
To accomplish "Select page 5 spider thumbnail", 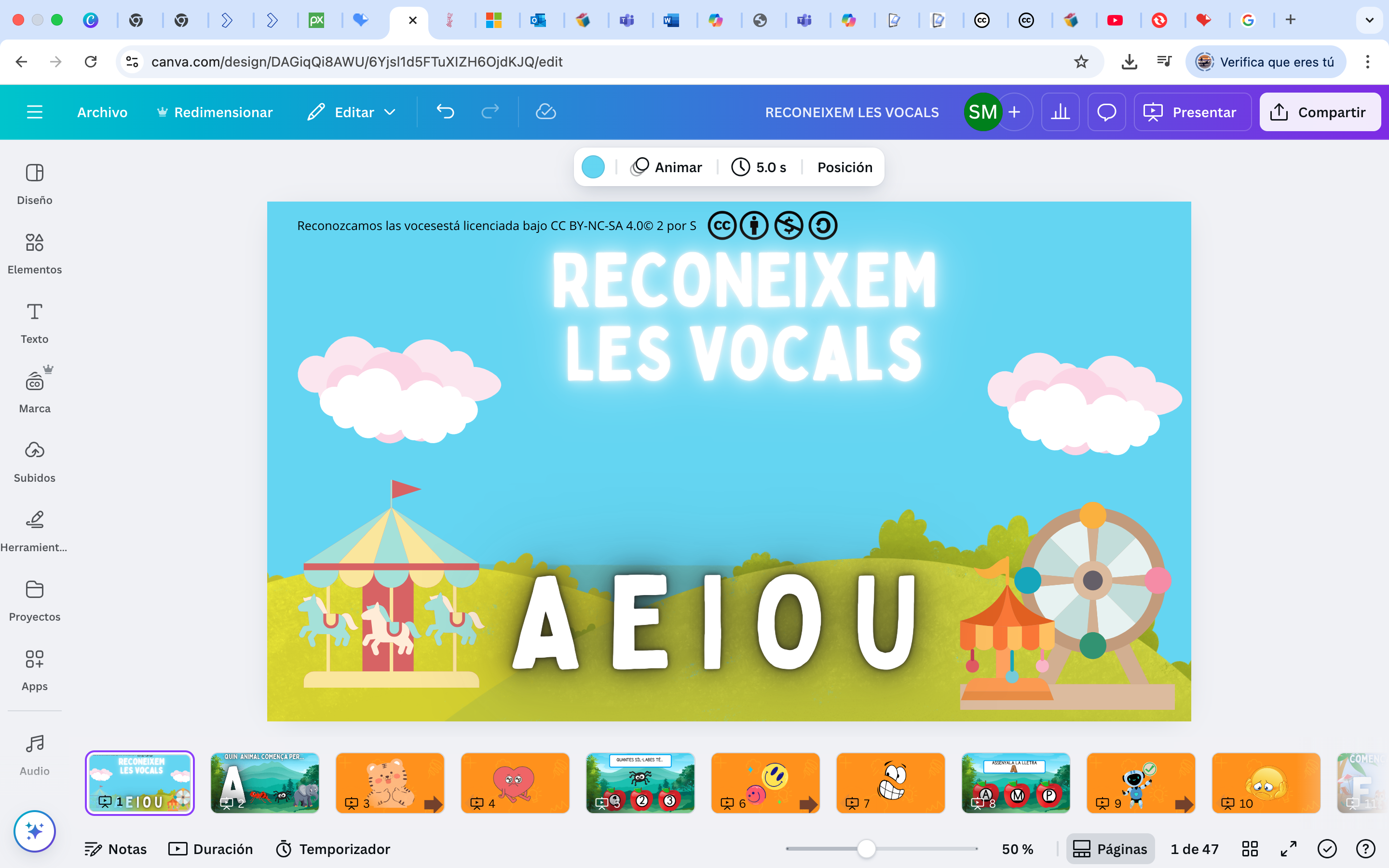I will [x=640, y=783].
